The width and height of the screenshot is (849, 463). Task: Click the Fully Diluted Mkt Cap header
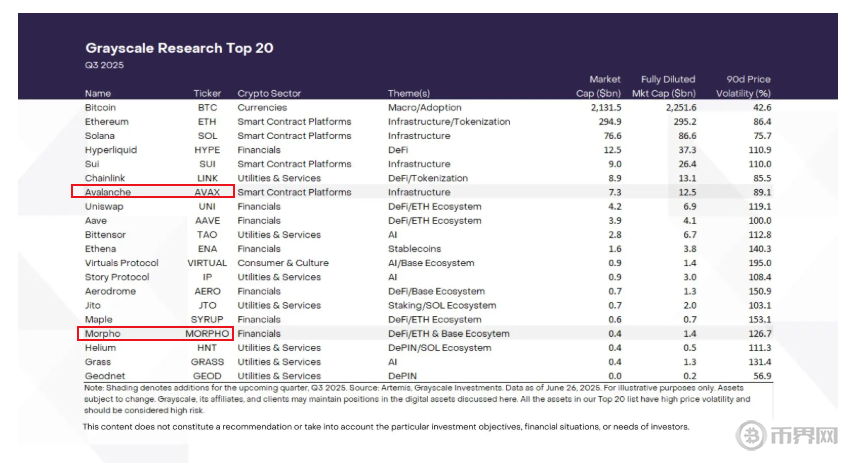(x=668, y=86)
